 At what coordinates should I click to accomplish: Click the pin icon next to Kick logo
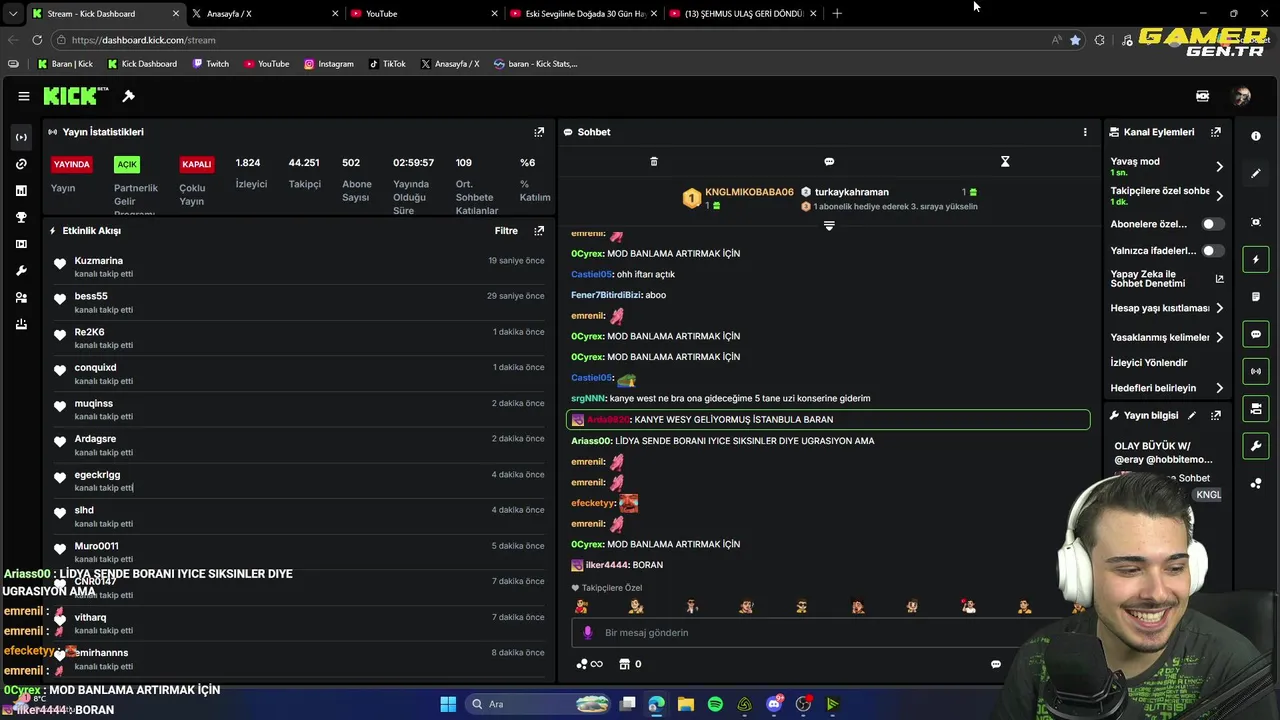(x=128, y=96)
